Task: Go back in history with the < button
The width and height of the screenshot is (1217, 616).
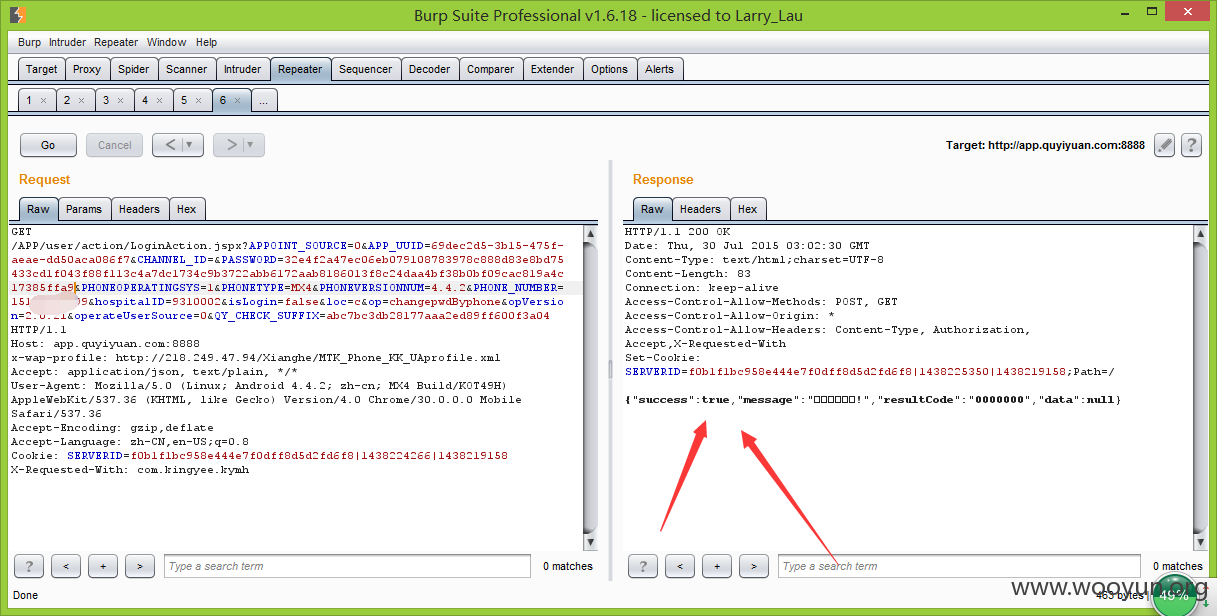Action: (169, 145)
